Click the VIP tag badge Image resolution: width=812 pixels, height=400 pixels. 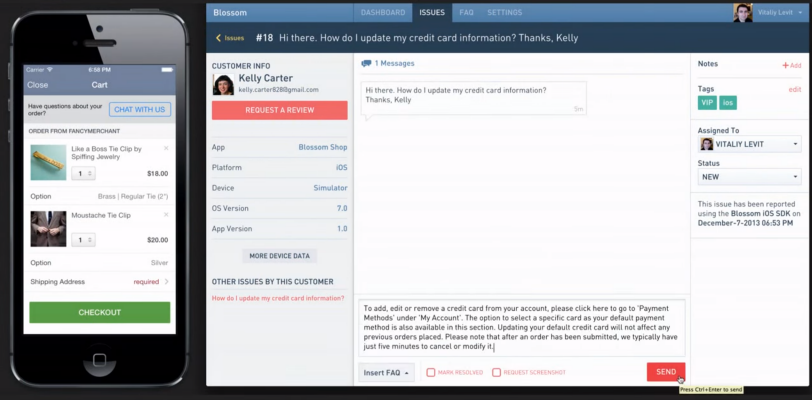pos(707,103)
